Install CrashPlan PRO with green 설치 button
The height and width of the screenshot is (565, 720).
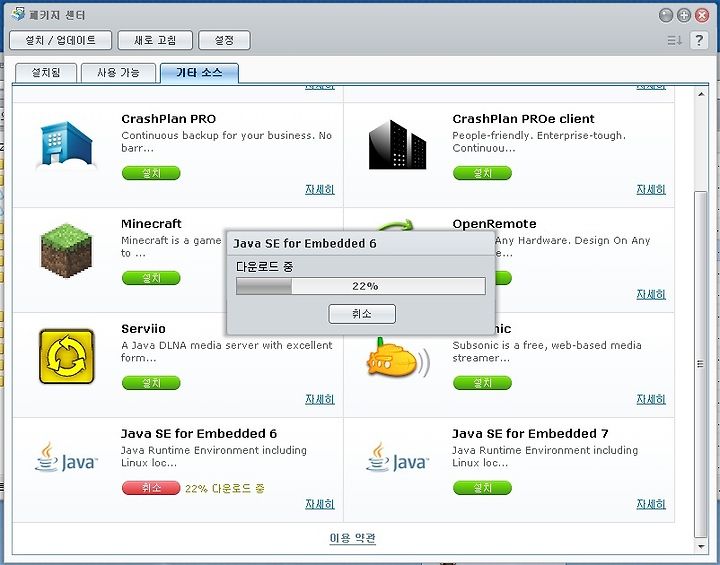pos(151,173)
